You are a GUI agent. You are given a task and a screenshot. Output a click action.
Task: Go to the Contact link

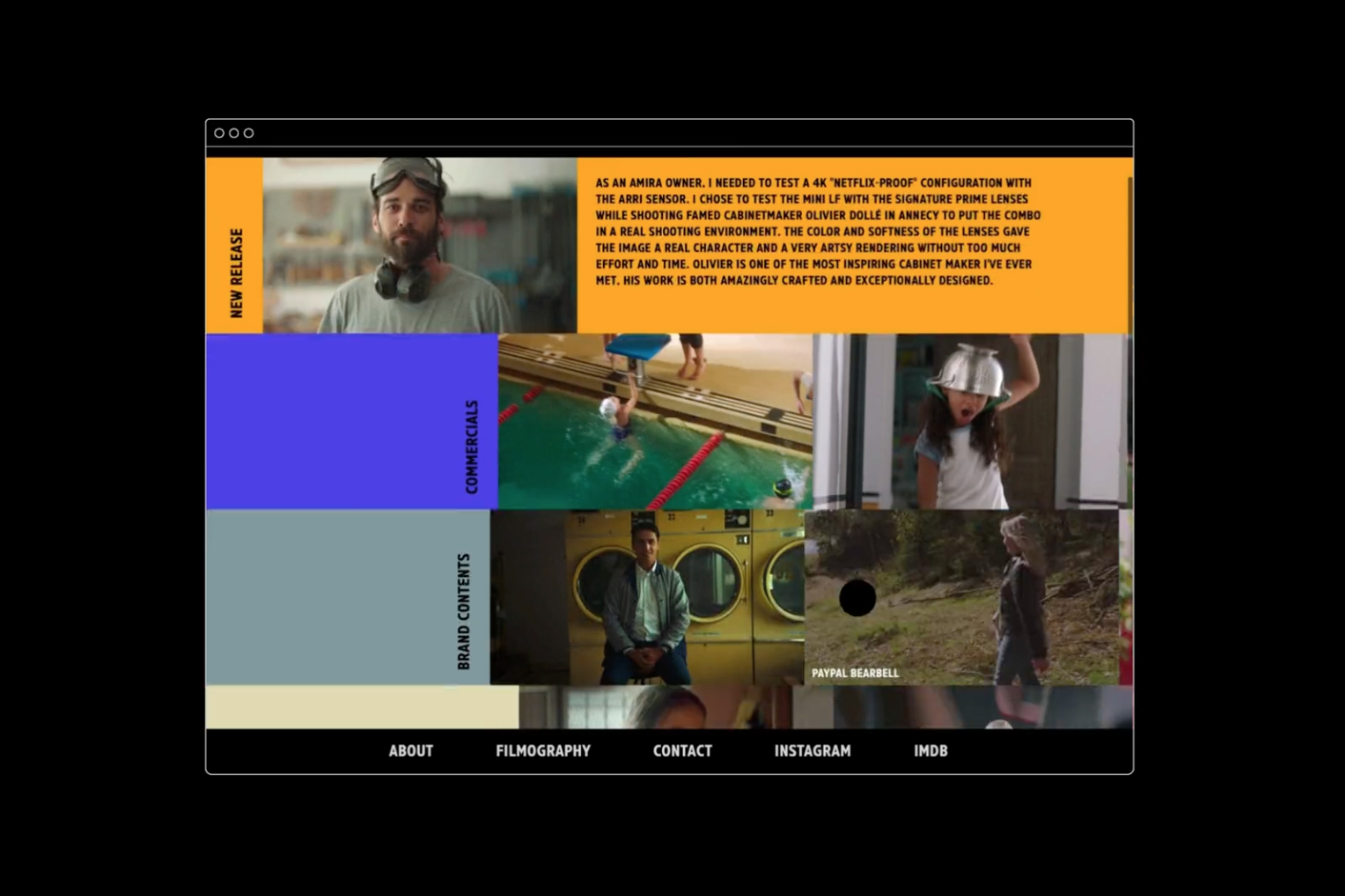(682, 751)
